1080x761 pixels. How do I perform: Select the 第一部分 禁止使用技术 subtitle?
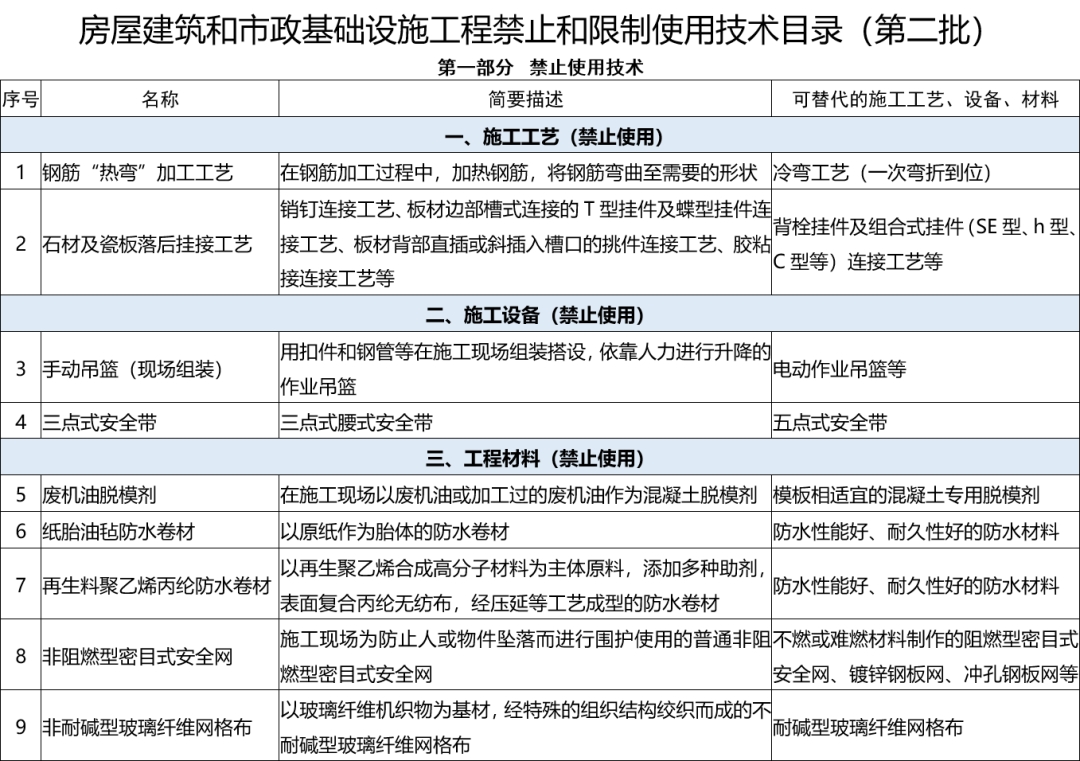pyautogui.click(x=540, y=68)
